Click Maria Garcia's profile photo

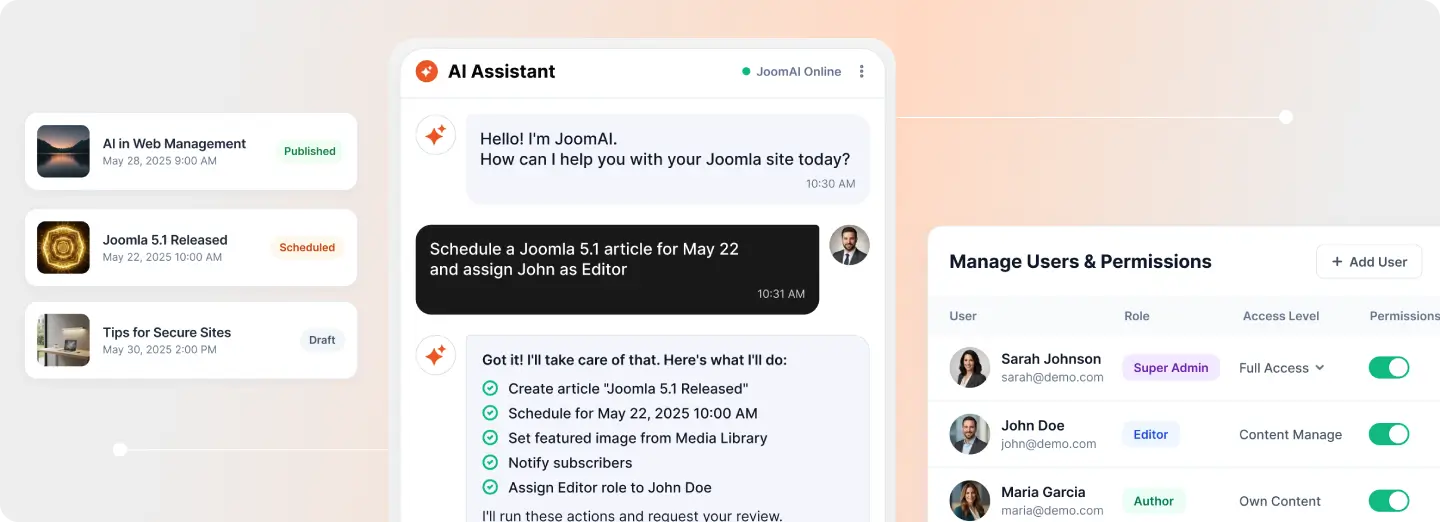click(x=969, y=501)
